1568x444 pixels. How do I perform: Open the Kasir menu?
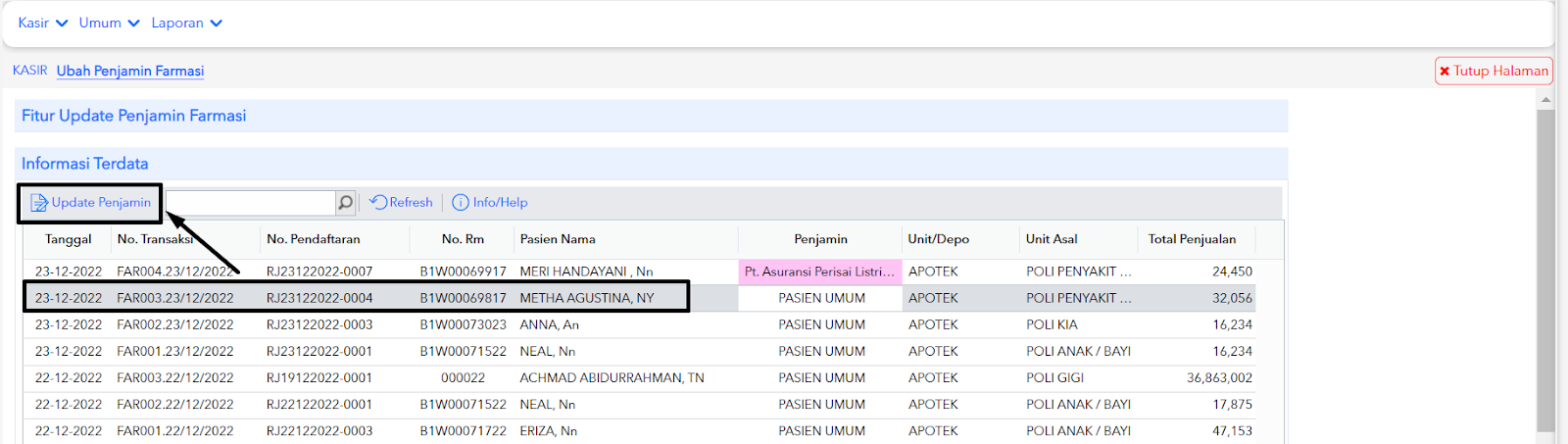[42, 23]
